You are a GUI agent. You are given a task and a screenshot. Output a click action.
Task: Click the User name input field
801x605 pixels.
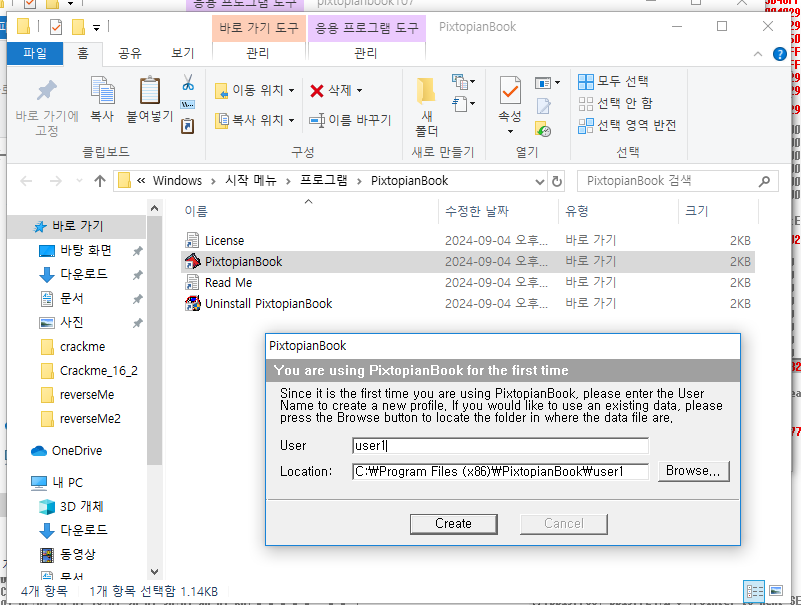coord(501,446)
